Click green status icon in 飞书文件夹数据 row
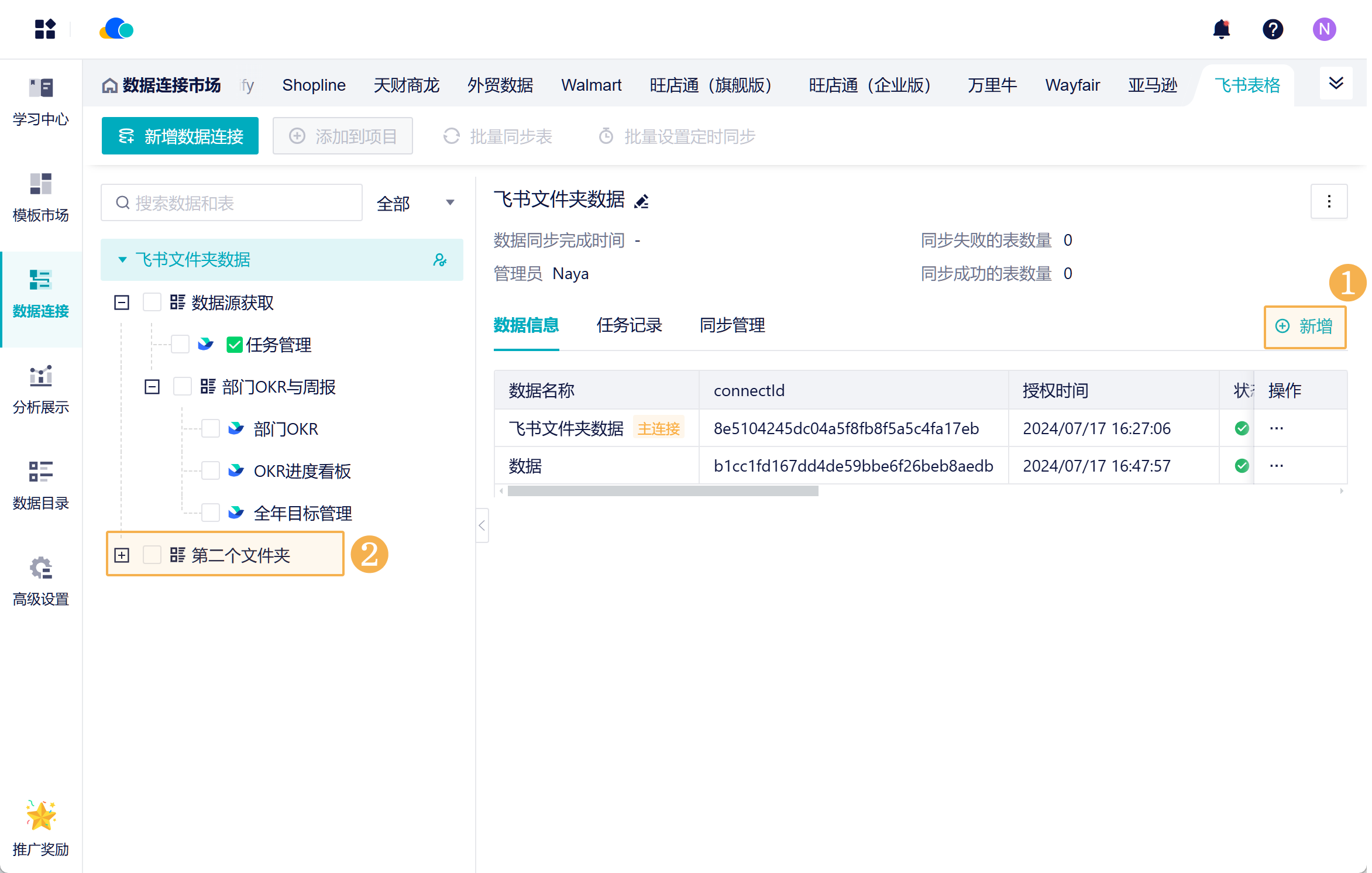1372x873 pixels. click(1242, 428)
